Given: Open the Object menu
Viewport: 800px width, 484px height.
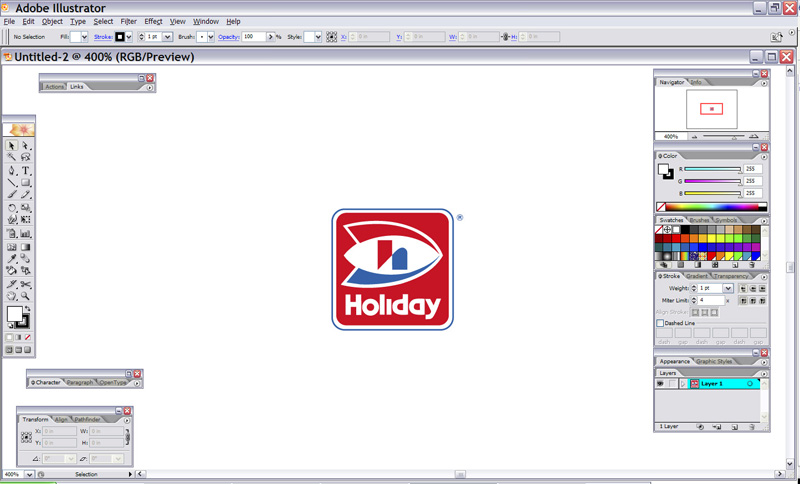Looking at the screenshot, I should (x=52, y=21).
